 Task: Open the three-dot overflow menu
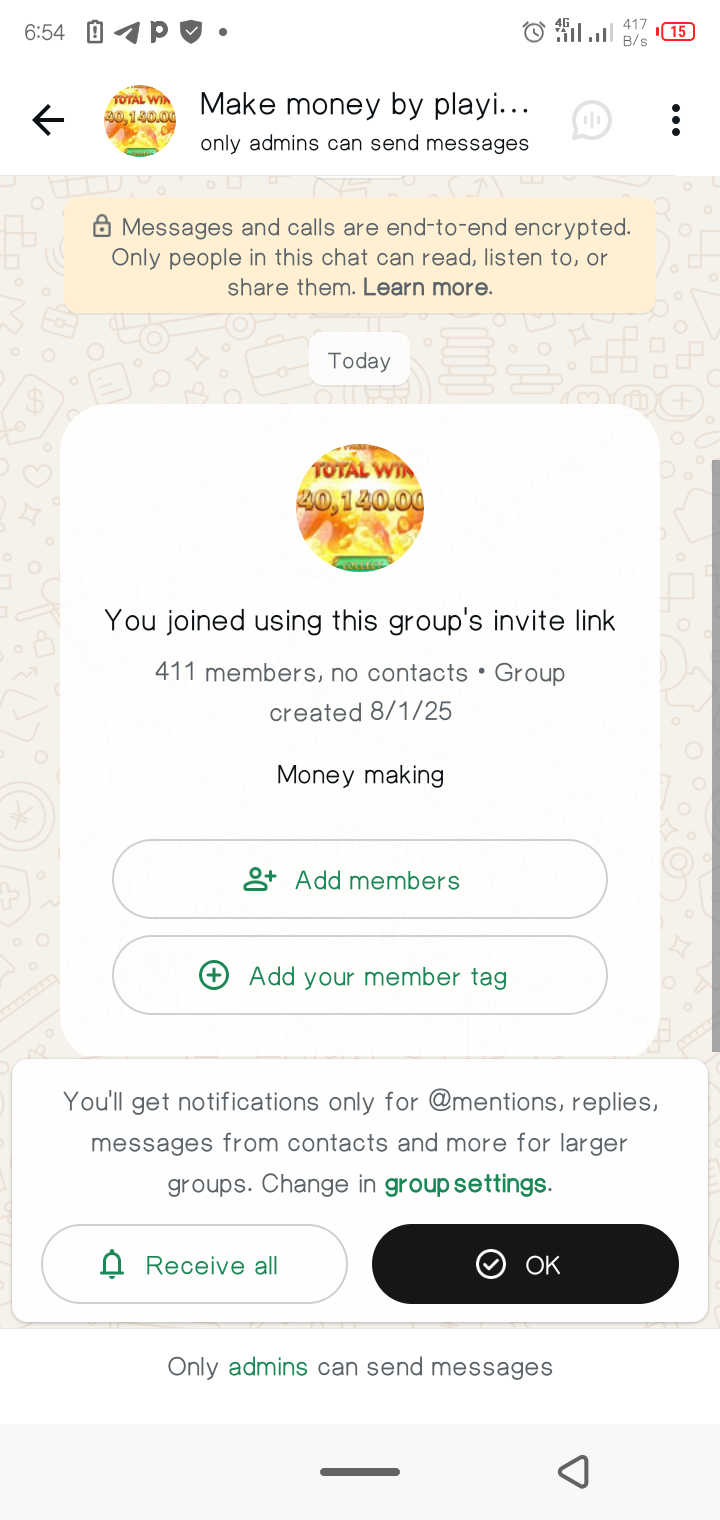pyautogui.click(x=676, y=121)
